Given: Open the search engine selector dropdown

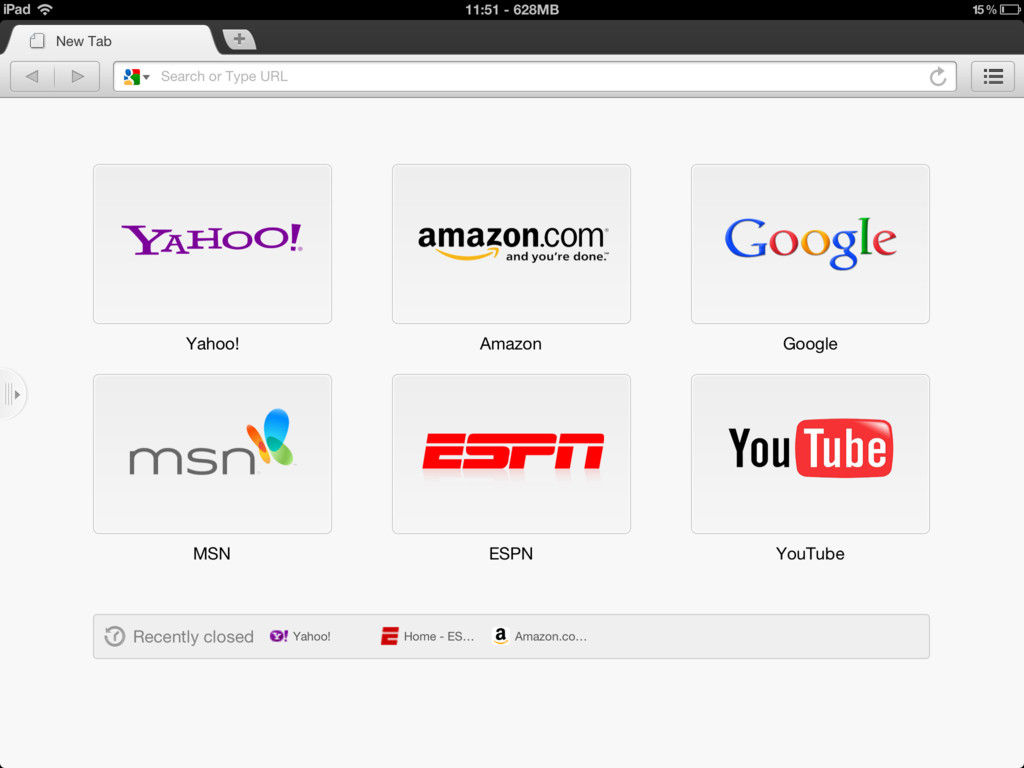Looking at the screenshot, I should pos(136,76).
